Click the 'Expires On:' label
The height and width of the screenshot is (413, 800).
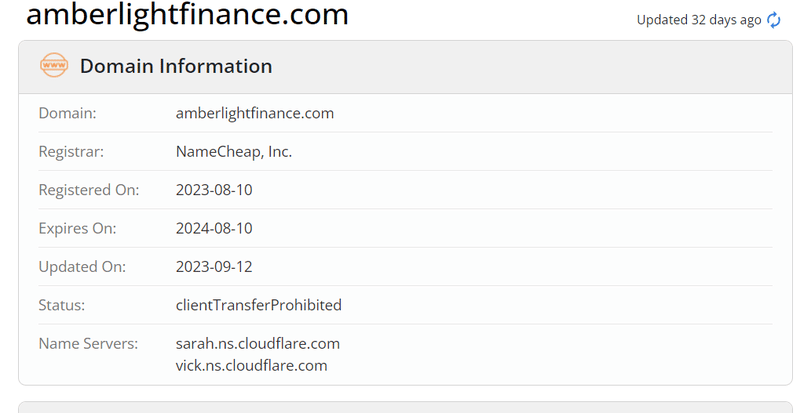tap(78, 228)
